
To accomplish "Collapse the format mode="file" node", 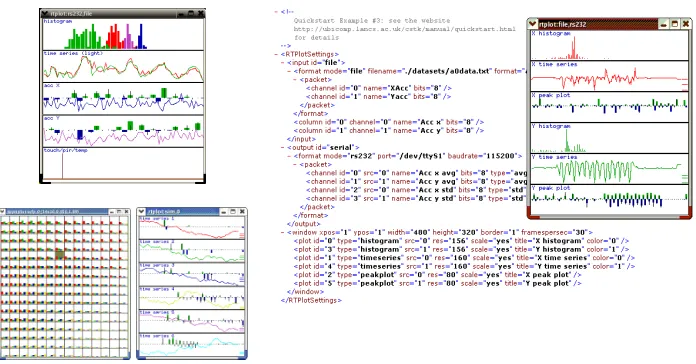I will coord(289,71).
